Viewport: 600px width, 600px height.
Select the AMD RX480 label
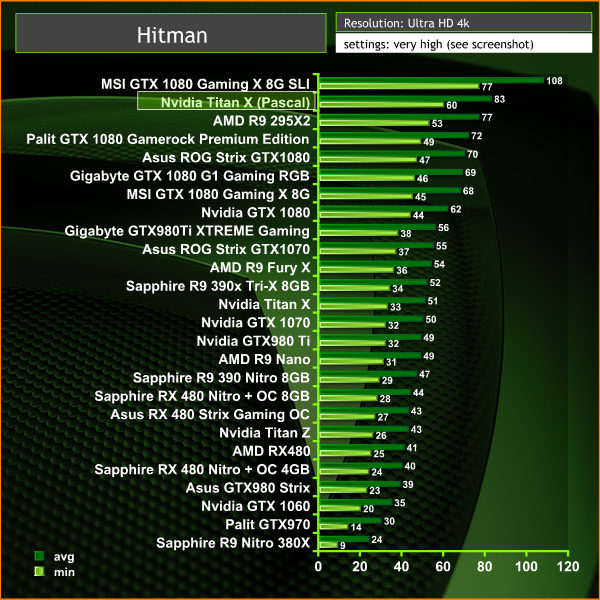[271, 451]
